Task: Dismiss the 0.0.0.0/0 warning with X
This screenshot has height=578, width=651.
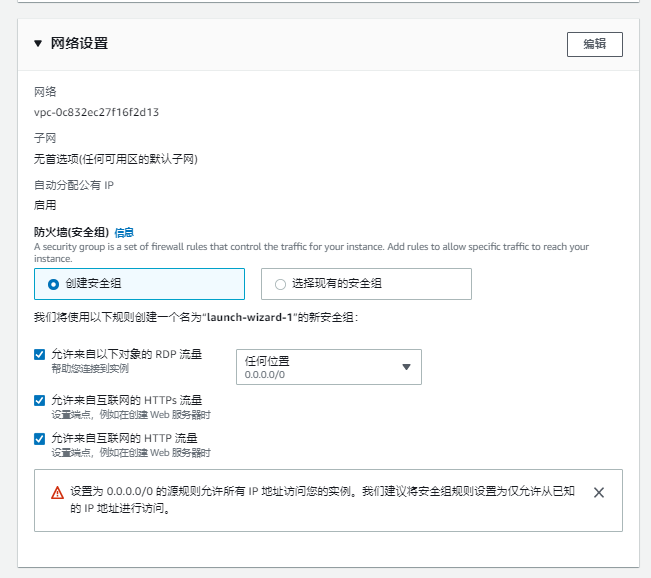Action: click(599, 492)
